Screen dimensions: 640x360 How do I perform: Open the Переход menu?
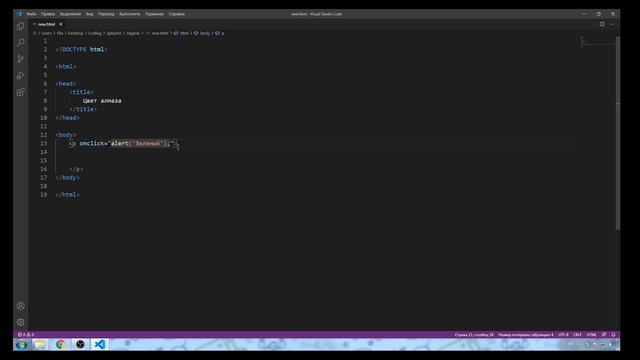106,14
